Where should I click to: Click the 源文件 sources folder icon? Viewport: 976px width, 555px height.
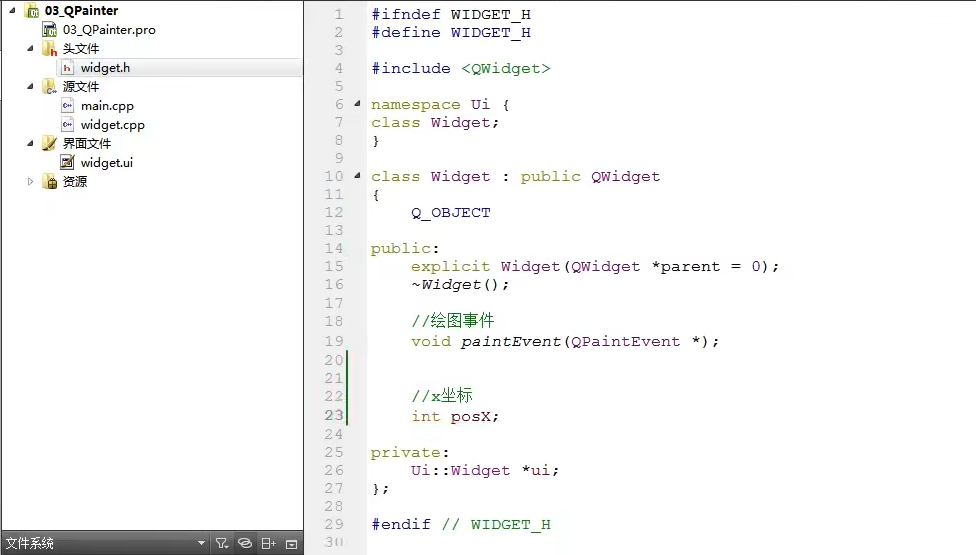tap(50, 86)
